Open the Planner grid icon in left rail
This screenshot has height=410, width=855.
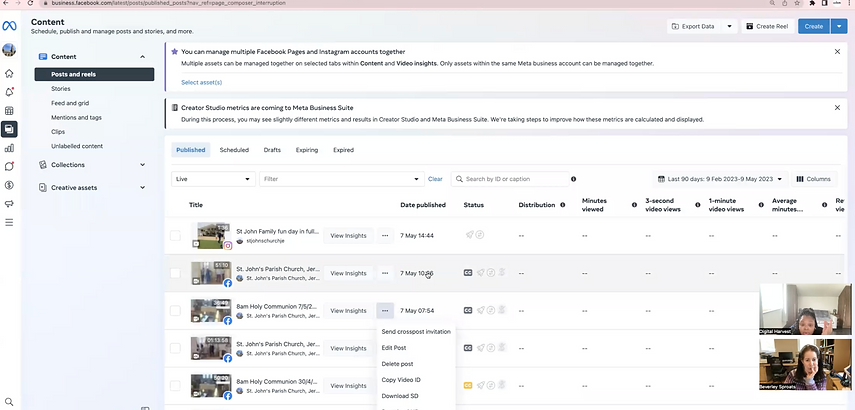pos(9,111)
